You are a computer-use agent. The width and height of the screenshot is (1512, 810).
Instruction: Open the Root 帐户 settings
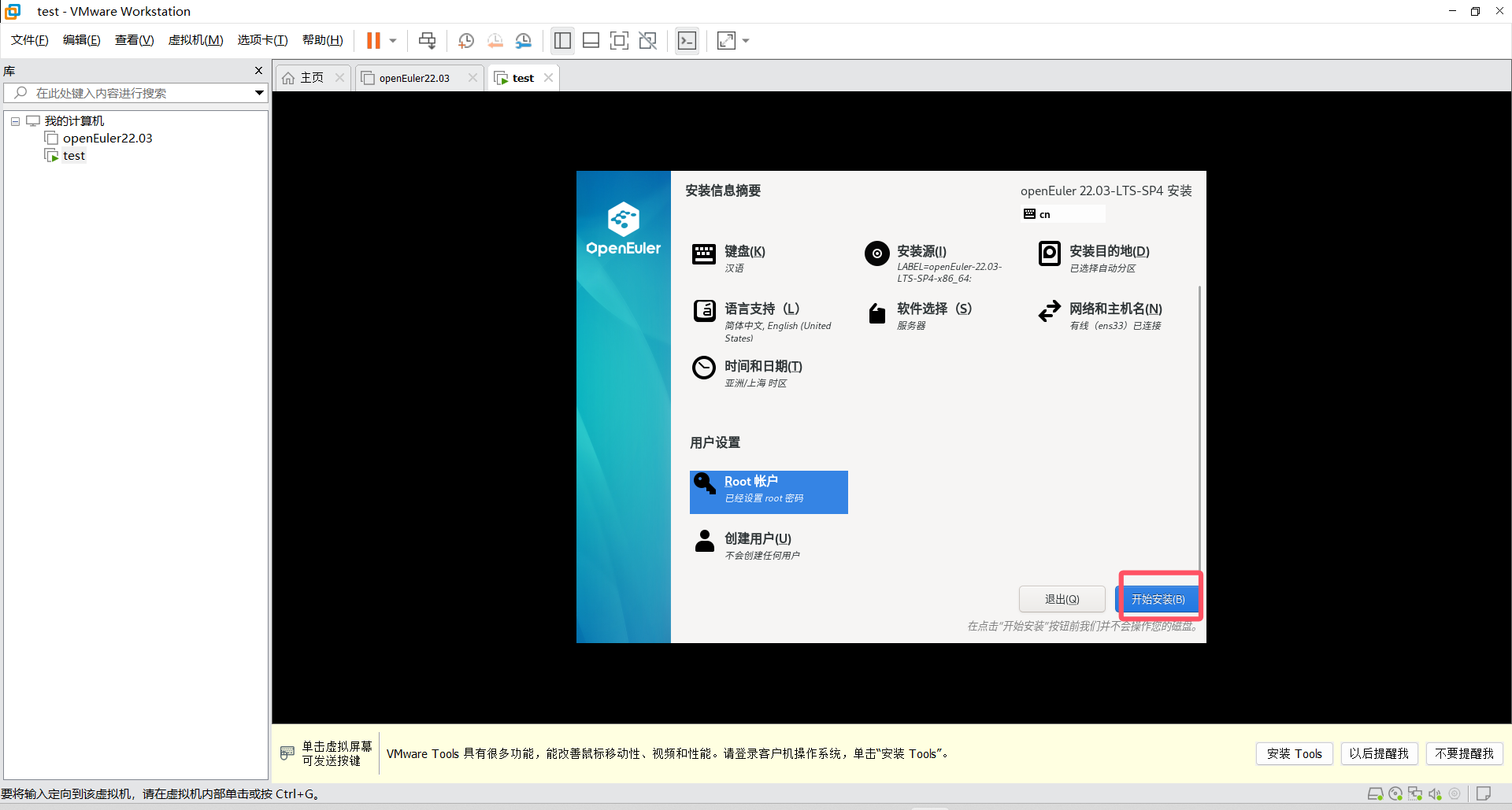tap(769, 492)
